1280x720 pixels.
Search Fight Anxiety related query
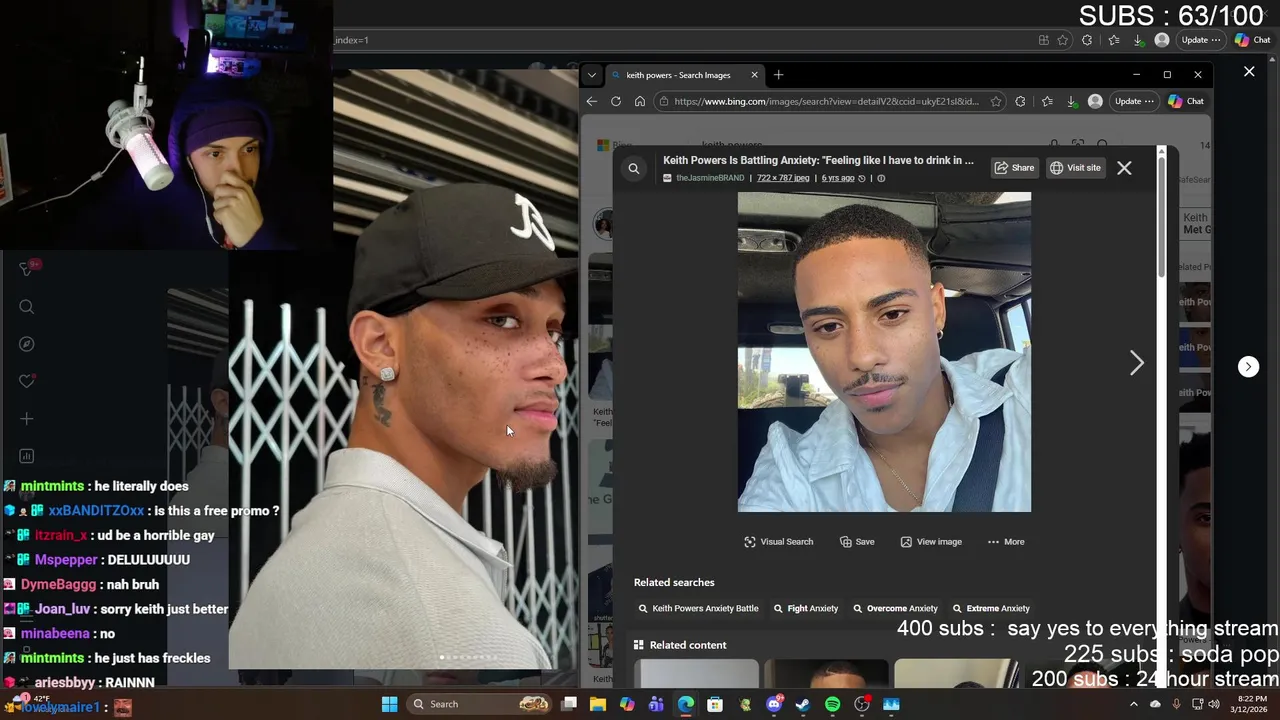coord(806,608)
